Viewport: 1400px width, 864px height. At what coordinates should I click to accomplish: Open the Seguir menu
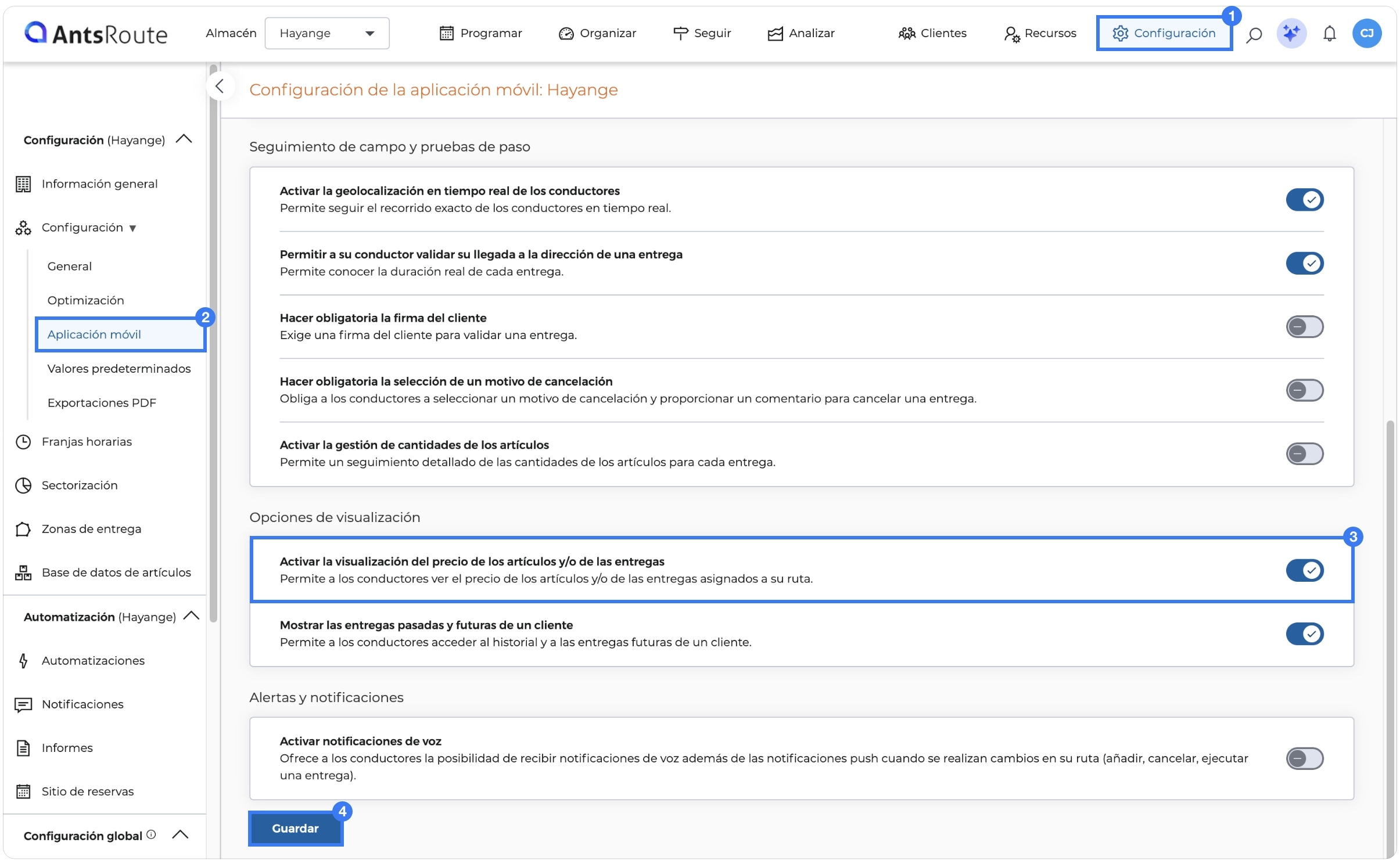701,33
